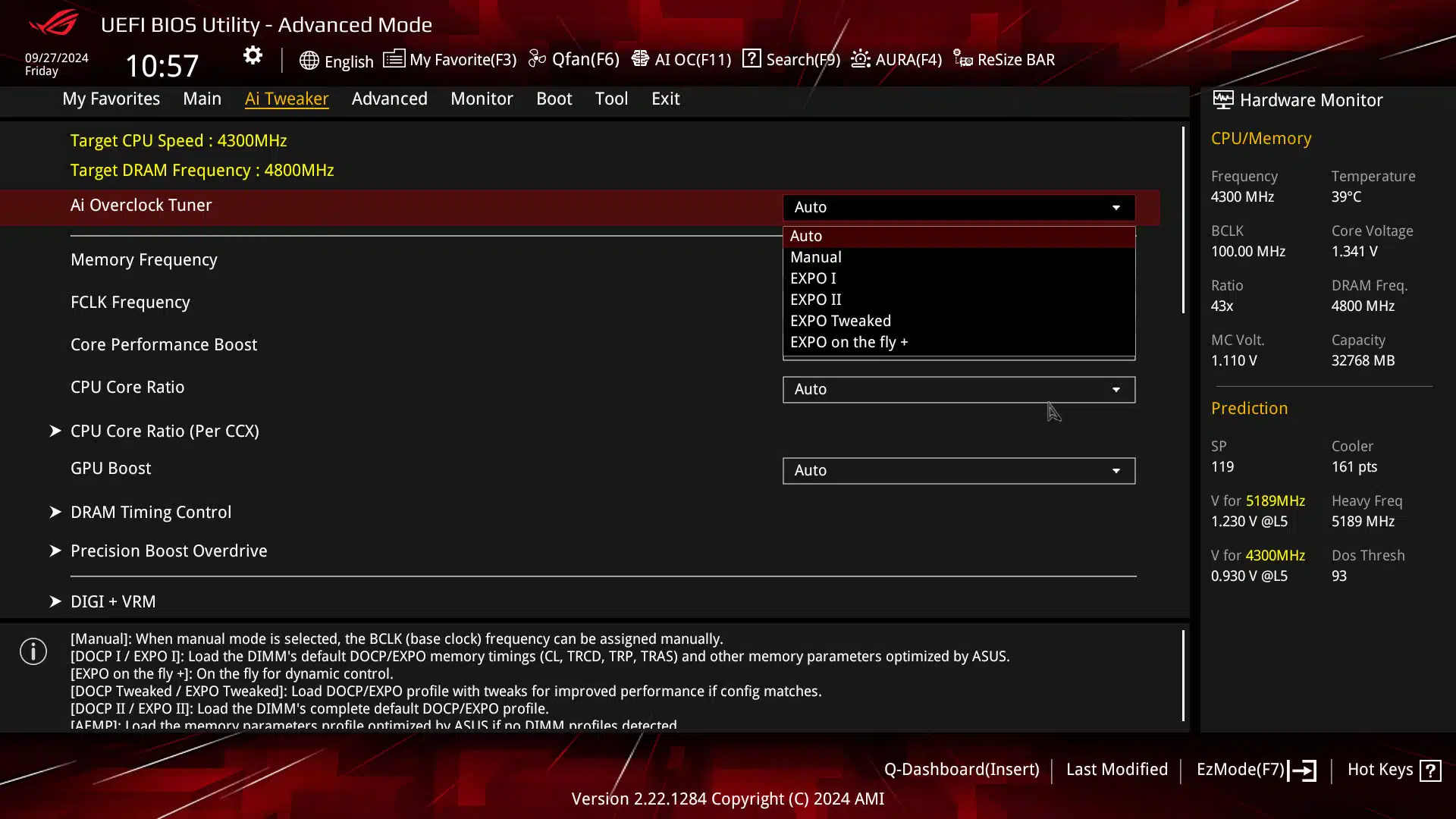This screenshot has height=819, width=1456.
Task: Open the Exit tab
Action: pos(665,99)
